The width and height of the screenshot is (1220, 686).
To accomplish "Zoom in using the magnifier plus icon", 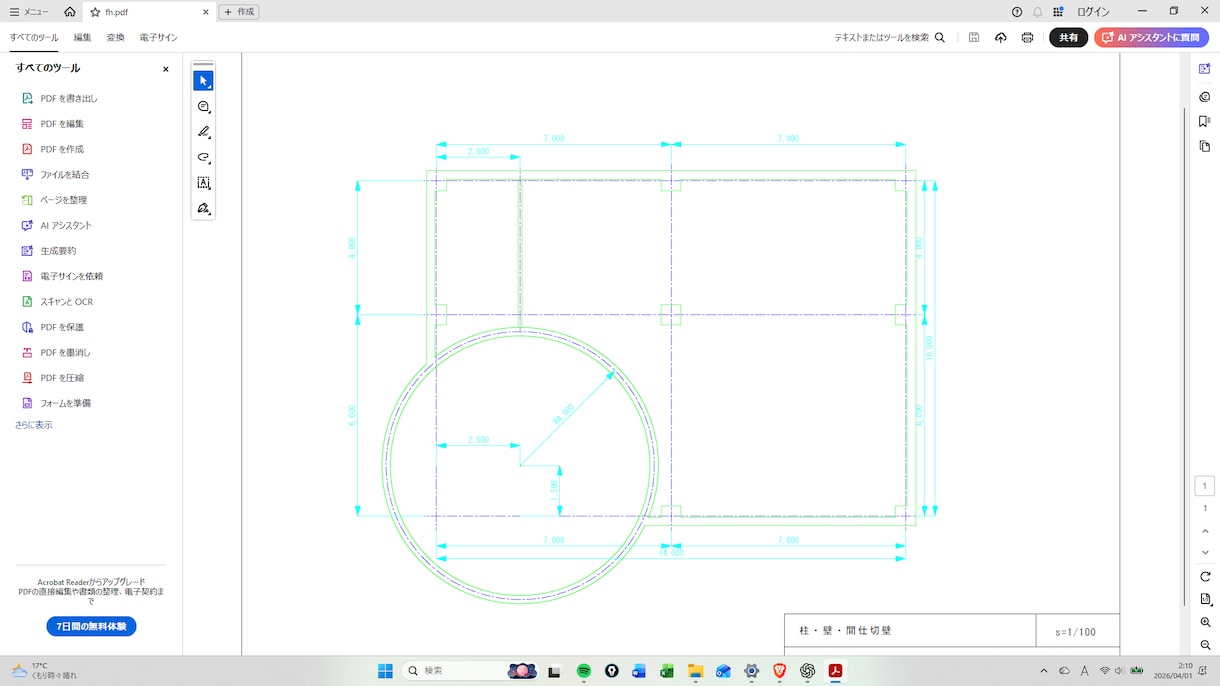I will coord(1205,622).
